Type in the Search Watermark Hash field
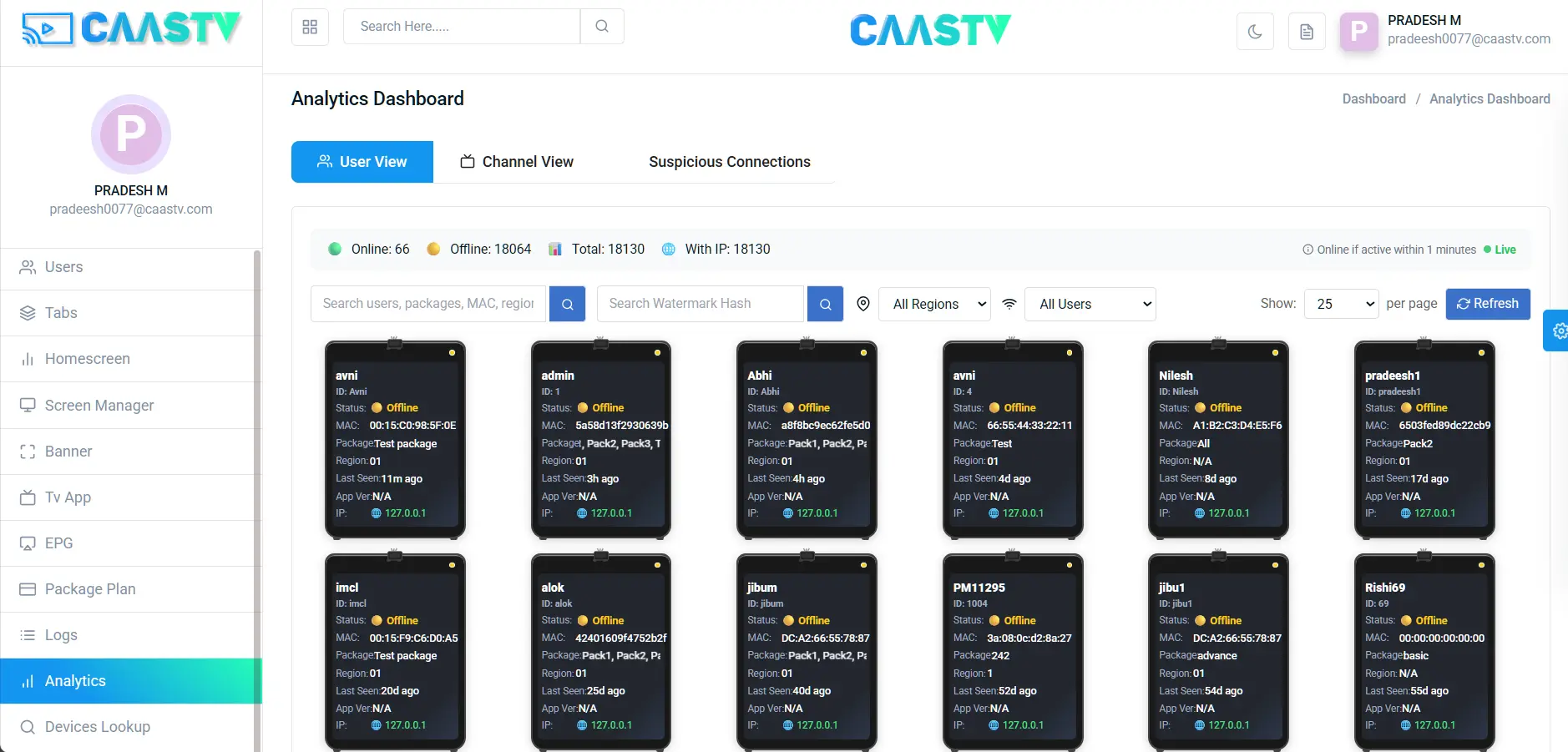 pyautogui.click(x=700, y=303)
